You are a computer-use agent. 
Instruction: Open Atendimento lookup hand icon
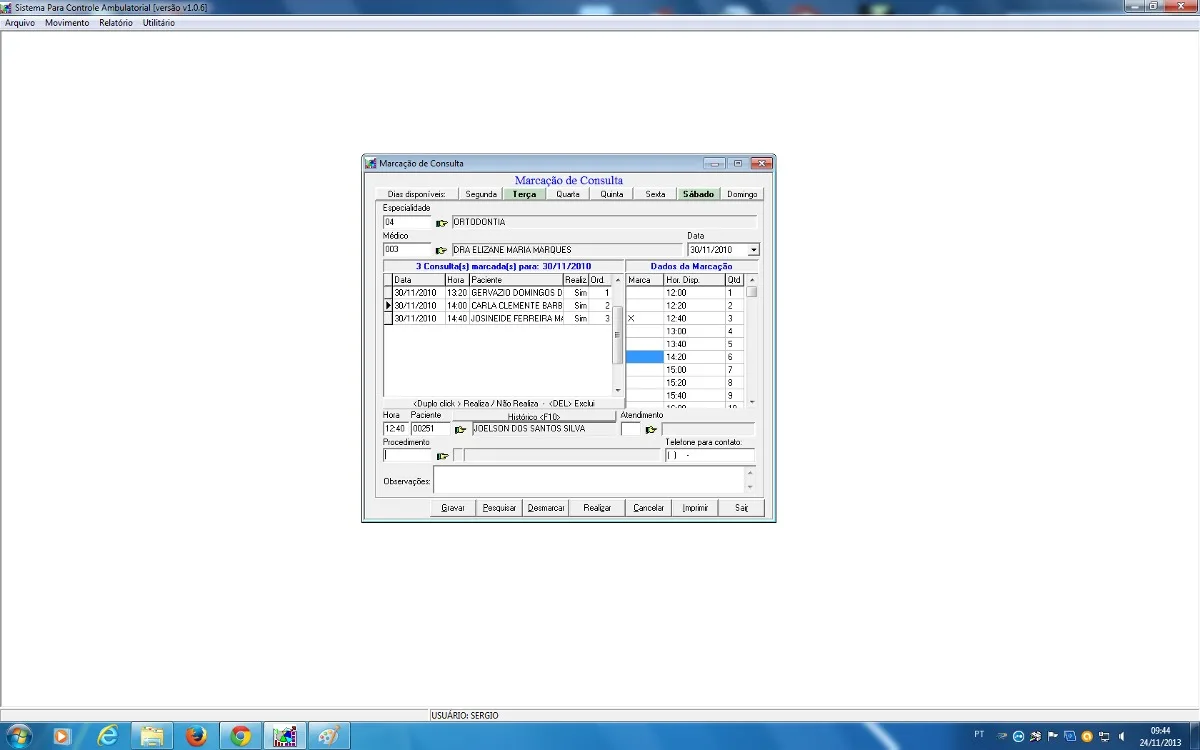click(651, 429)
